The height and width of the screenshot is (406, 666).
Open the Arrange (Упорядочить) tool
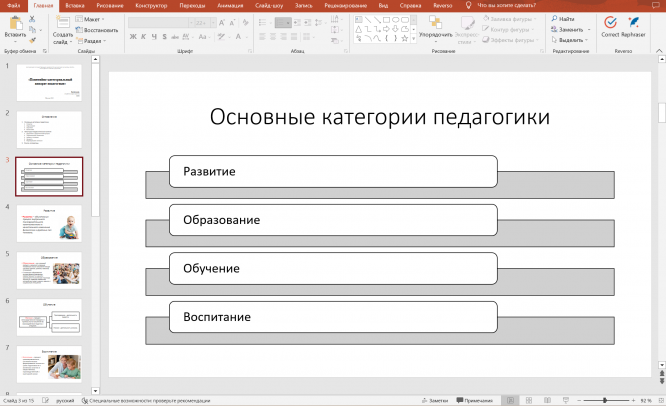435,24
